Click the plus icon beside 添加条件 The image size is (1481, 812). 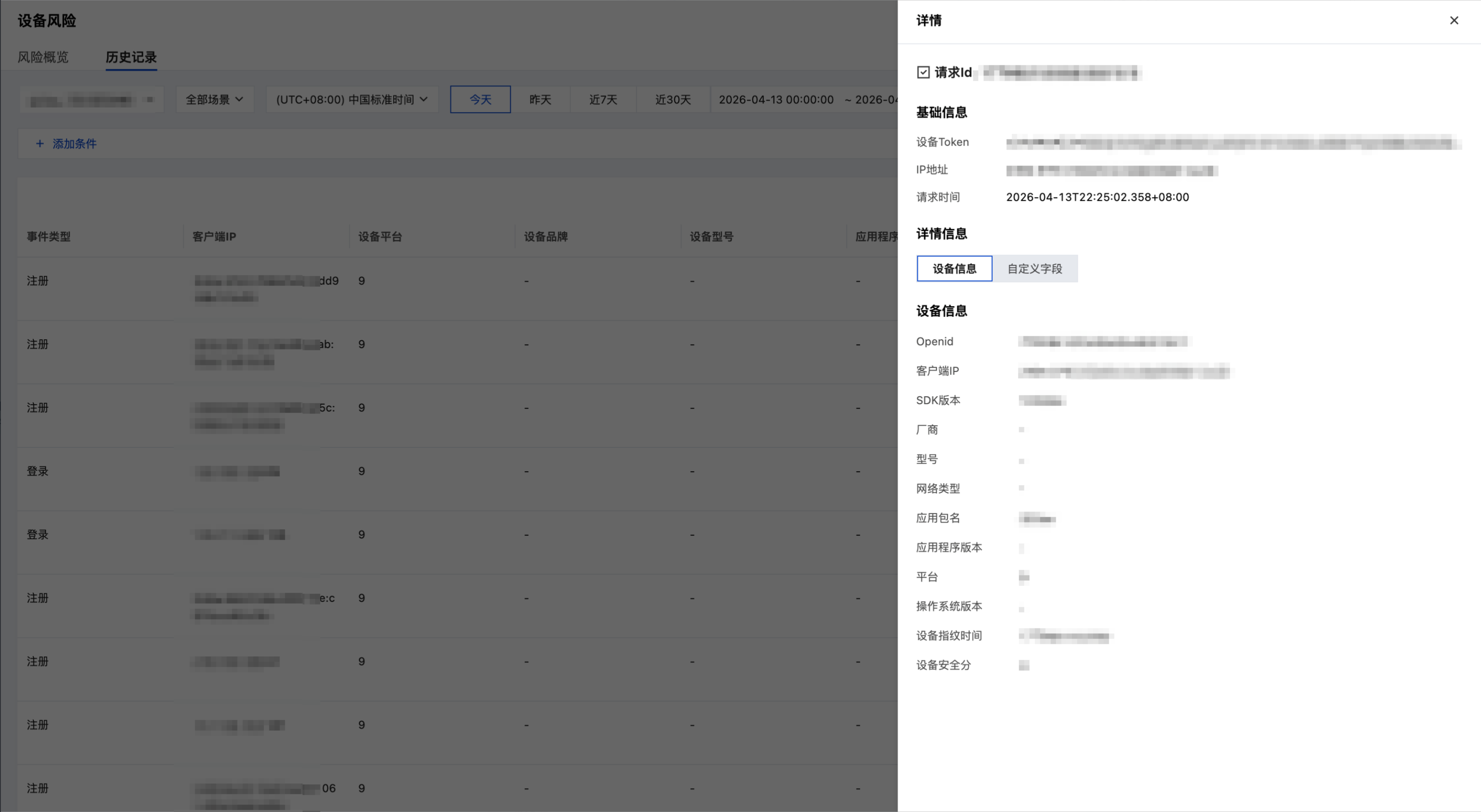click(x=40, y=144)
